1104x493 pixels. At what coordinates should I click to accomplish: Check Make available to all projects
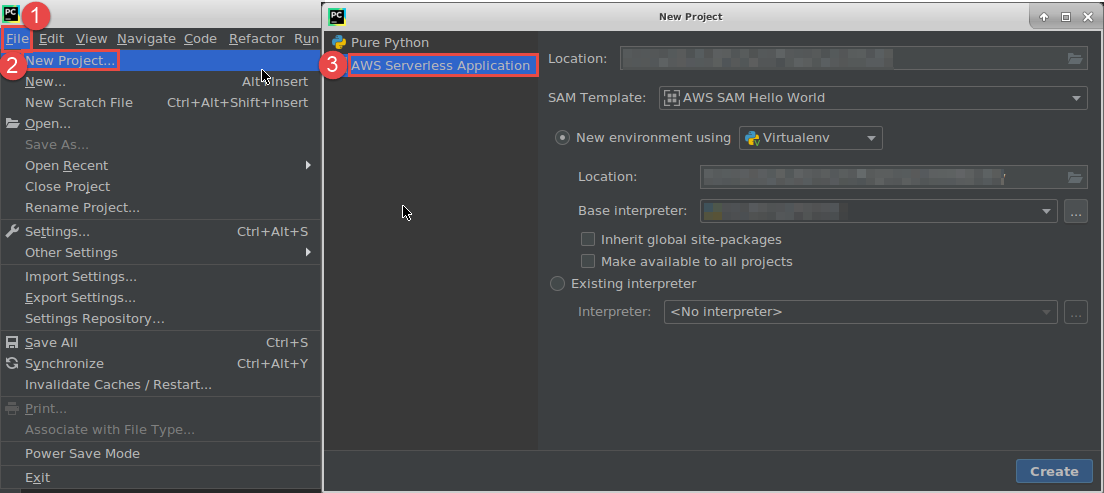tap(588, 262)
